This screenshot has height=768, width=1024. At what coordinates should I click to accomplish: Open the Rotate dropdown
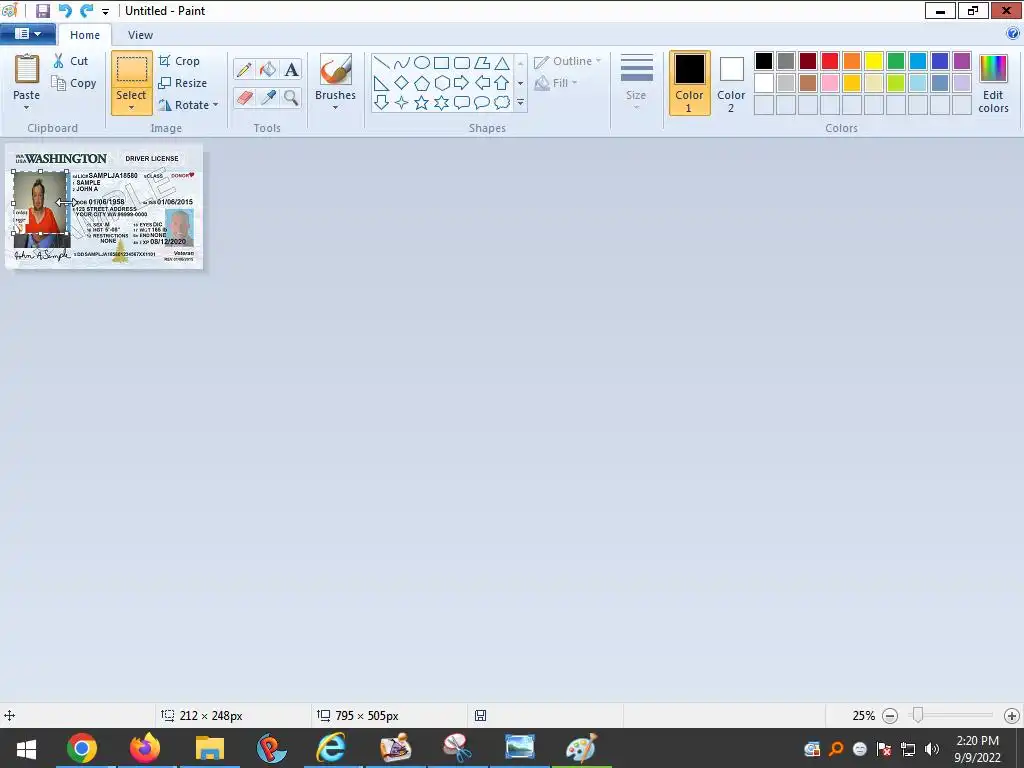tap(188, 105)
